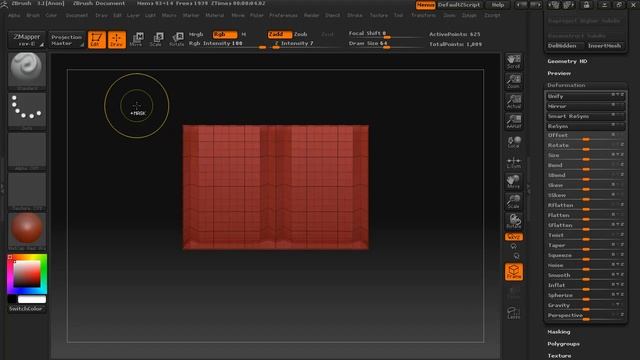Click the Local symmetry icon
This screenshot has width=640, height=360.
(x=513, y=142)
